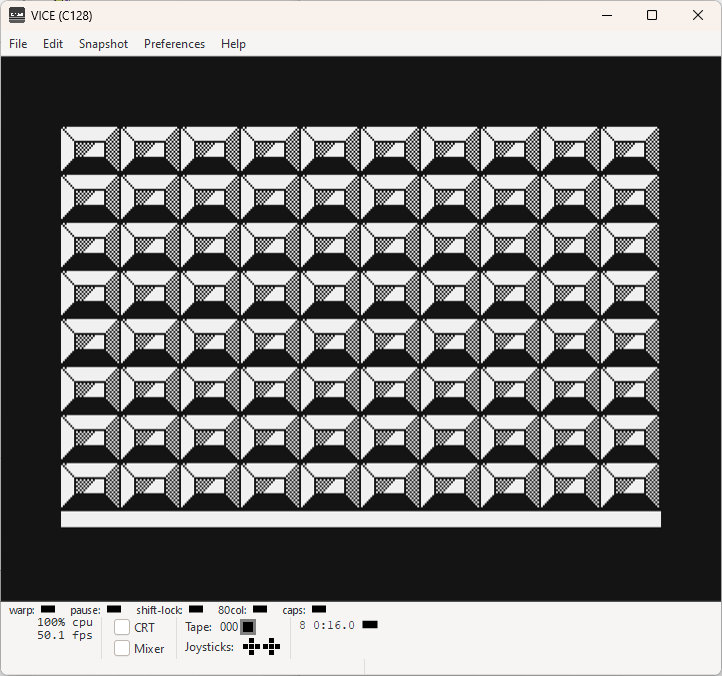Viewport: 722px width, 676px height.
Task: Open the Edit menu
Action: (52, 44)
